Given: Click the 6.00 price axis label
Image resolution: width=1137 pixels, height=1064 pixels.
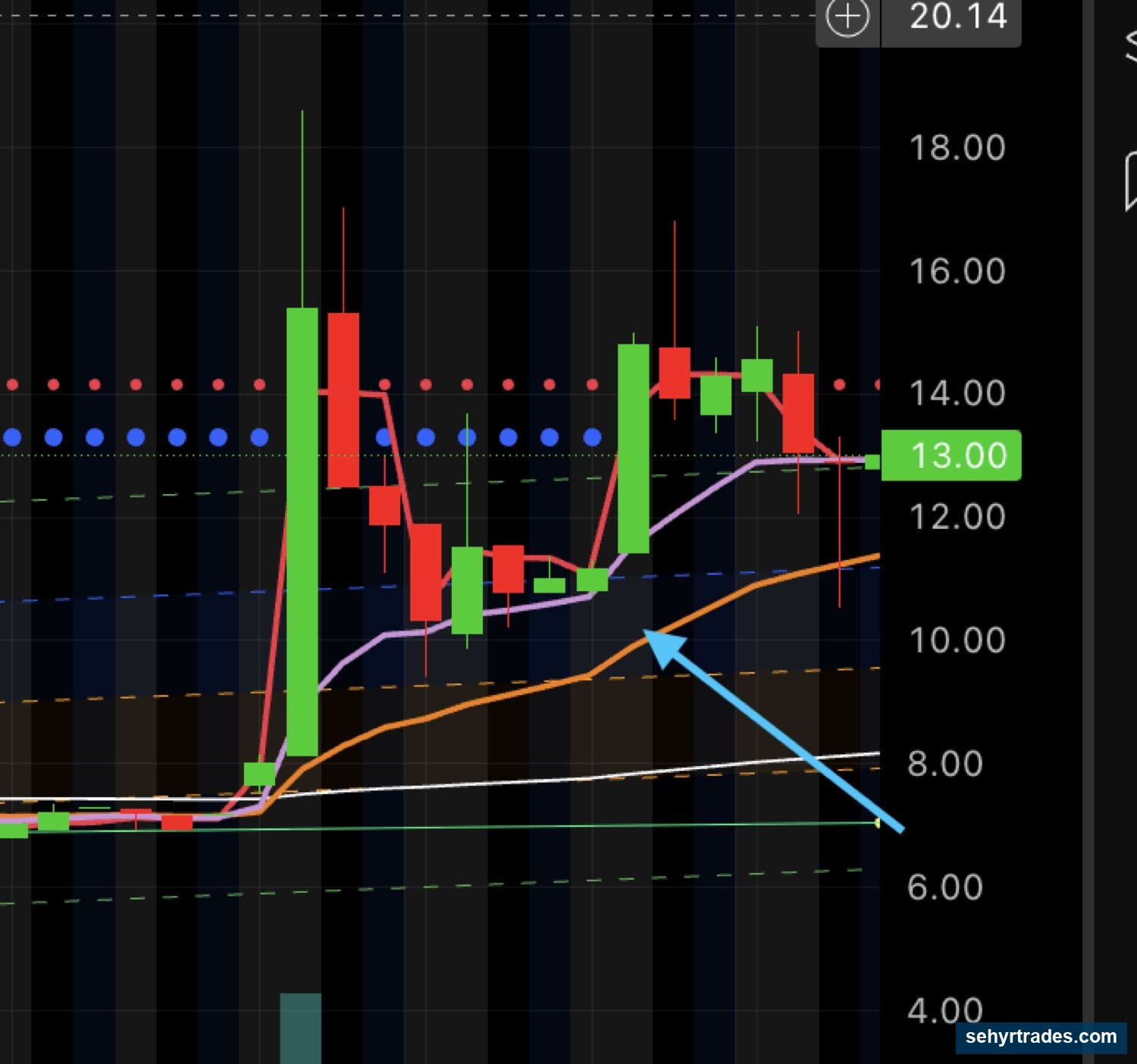Looking at the screenshot, I should (945, 887).
